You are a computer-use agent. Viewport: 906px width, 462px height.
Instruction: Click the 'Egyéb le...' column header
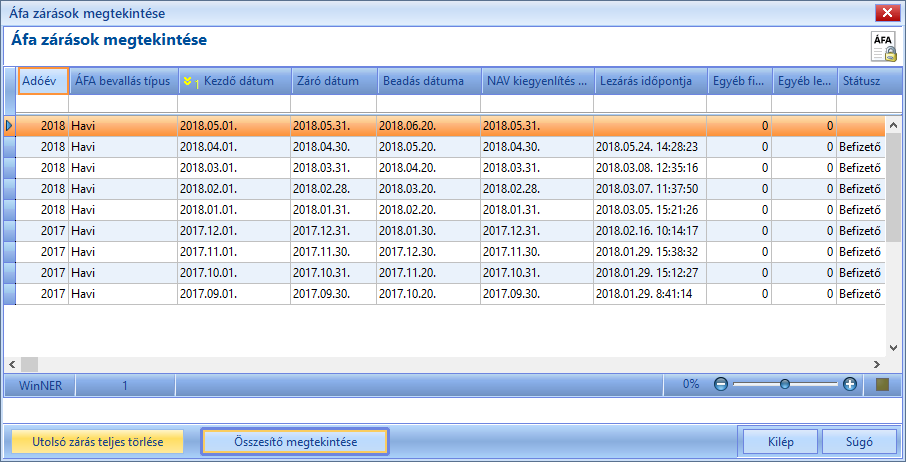point(804,81)
